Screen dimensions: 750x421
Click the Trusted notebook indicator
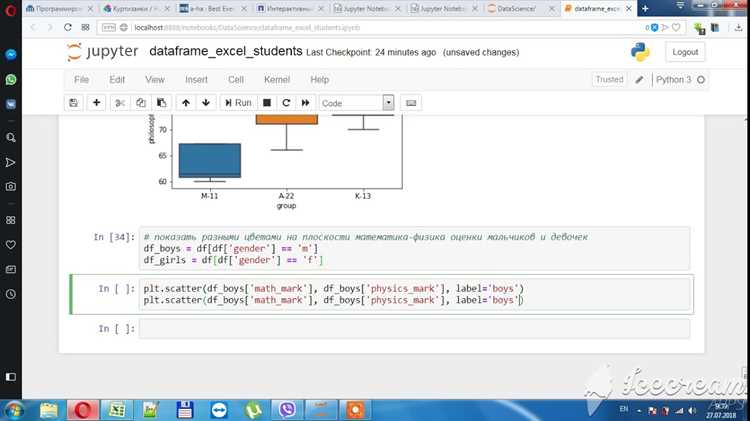tap(609, 79)
